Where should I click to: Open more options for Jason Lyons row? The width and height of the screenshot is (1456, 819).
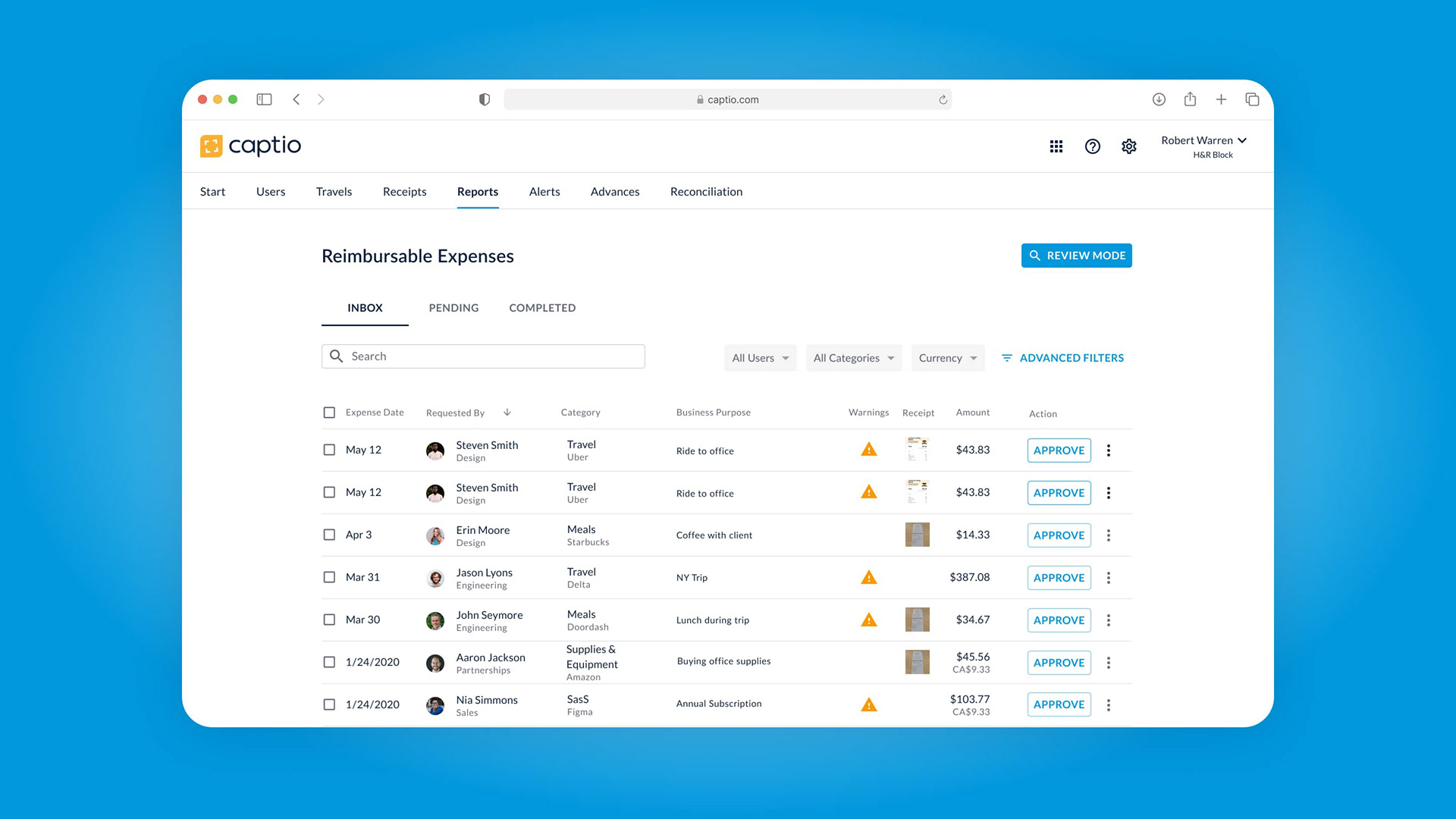(1109, 578)
